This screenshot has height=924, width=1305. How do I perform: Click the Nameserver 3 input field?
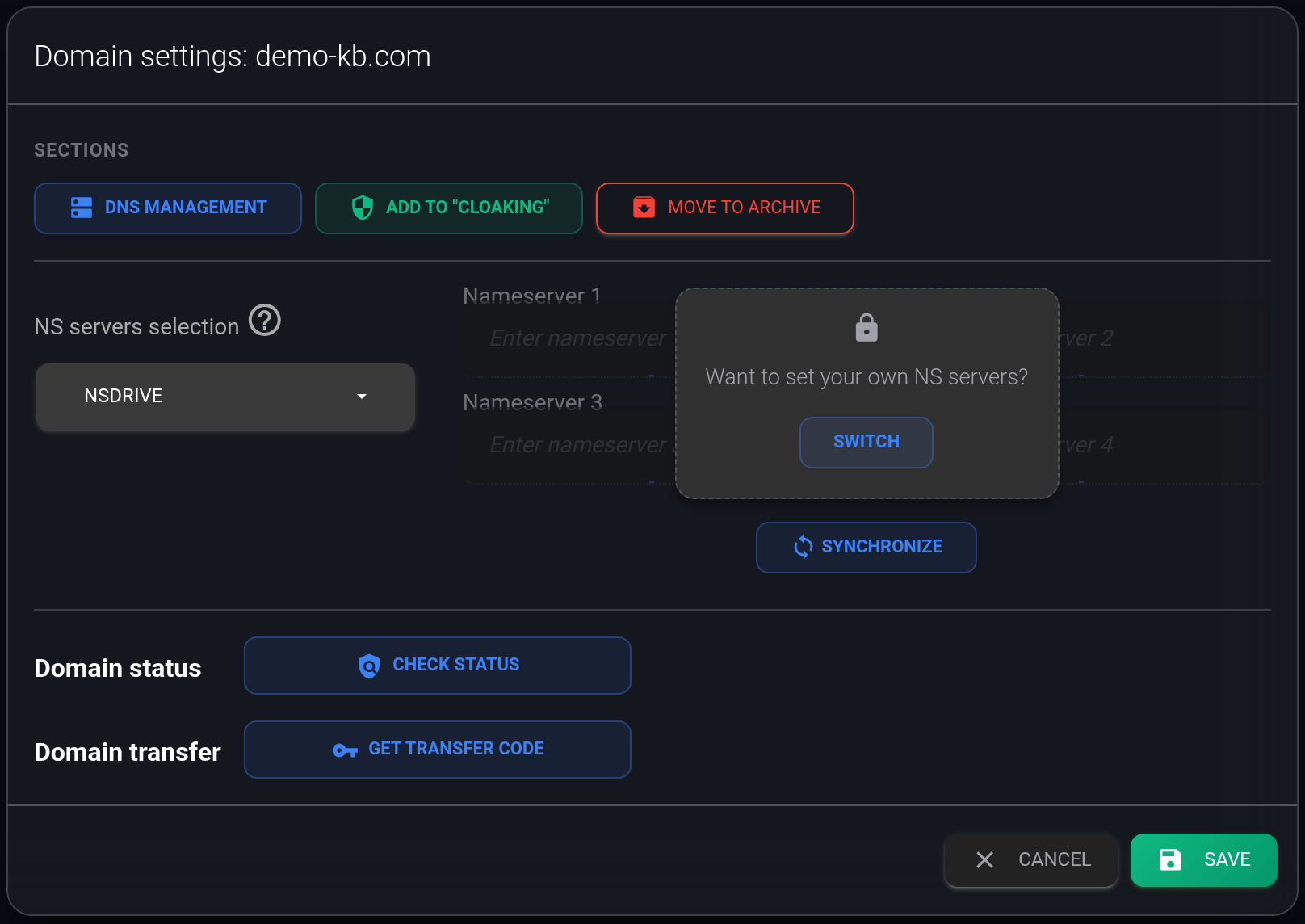(x=569, y=445)
